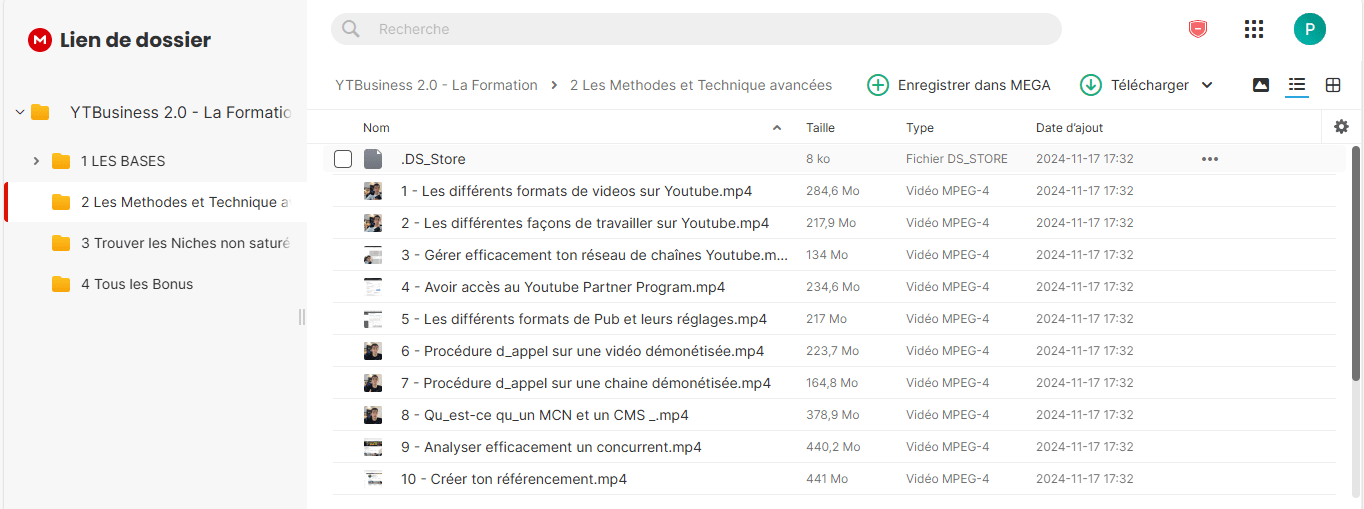Screen dimensions: 1364x509
Task: Click the 440,2 Mo size value
Action: tap(833, 447)
